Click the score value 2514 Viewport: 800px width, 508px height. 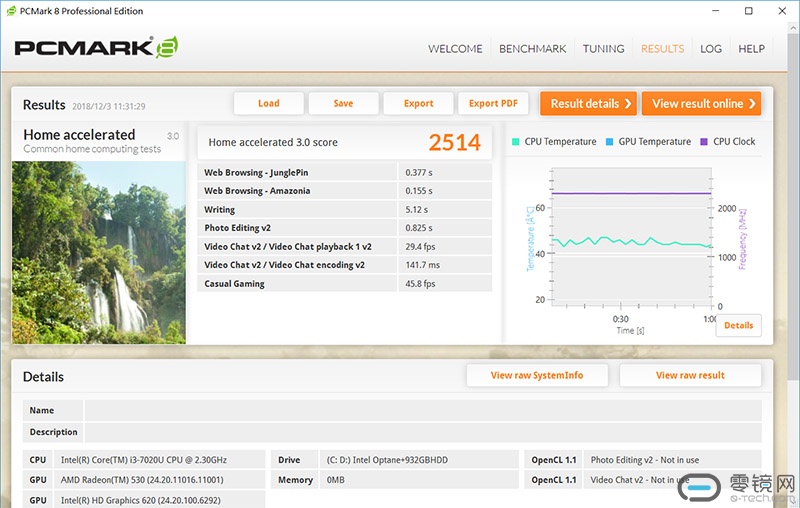pyautogui.click(x=454, y=142)
